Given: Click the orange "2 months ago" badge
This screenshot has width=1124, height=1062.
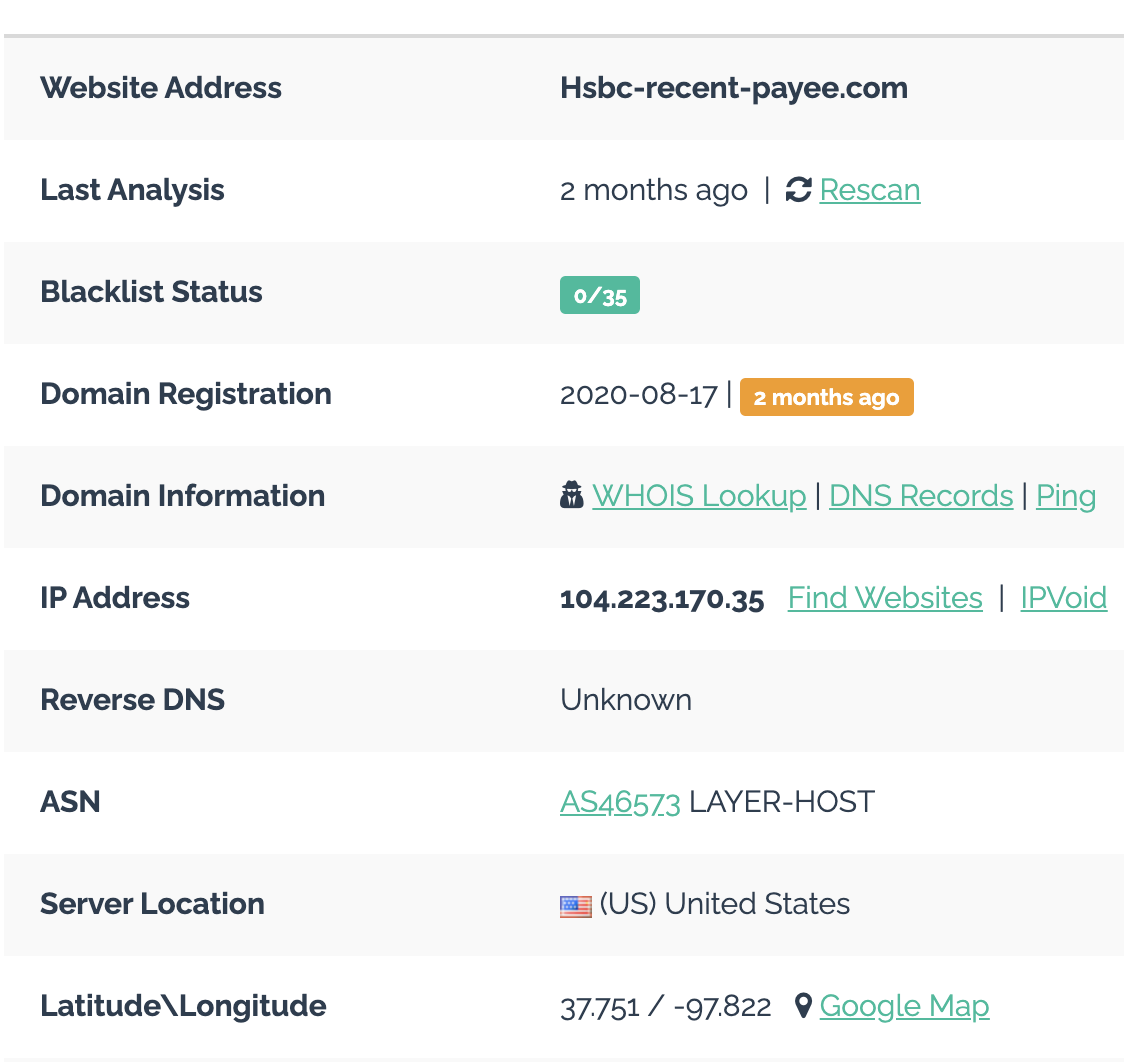Looking at the screenshot, I should click(x=826, y=397).
